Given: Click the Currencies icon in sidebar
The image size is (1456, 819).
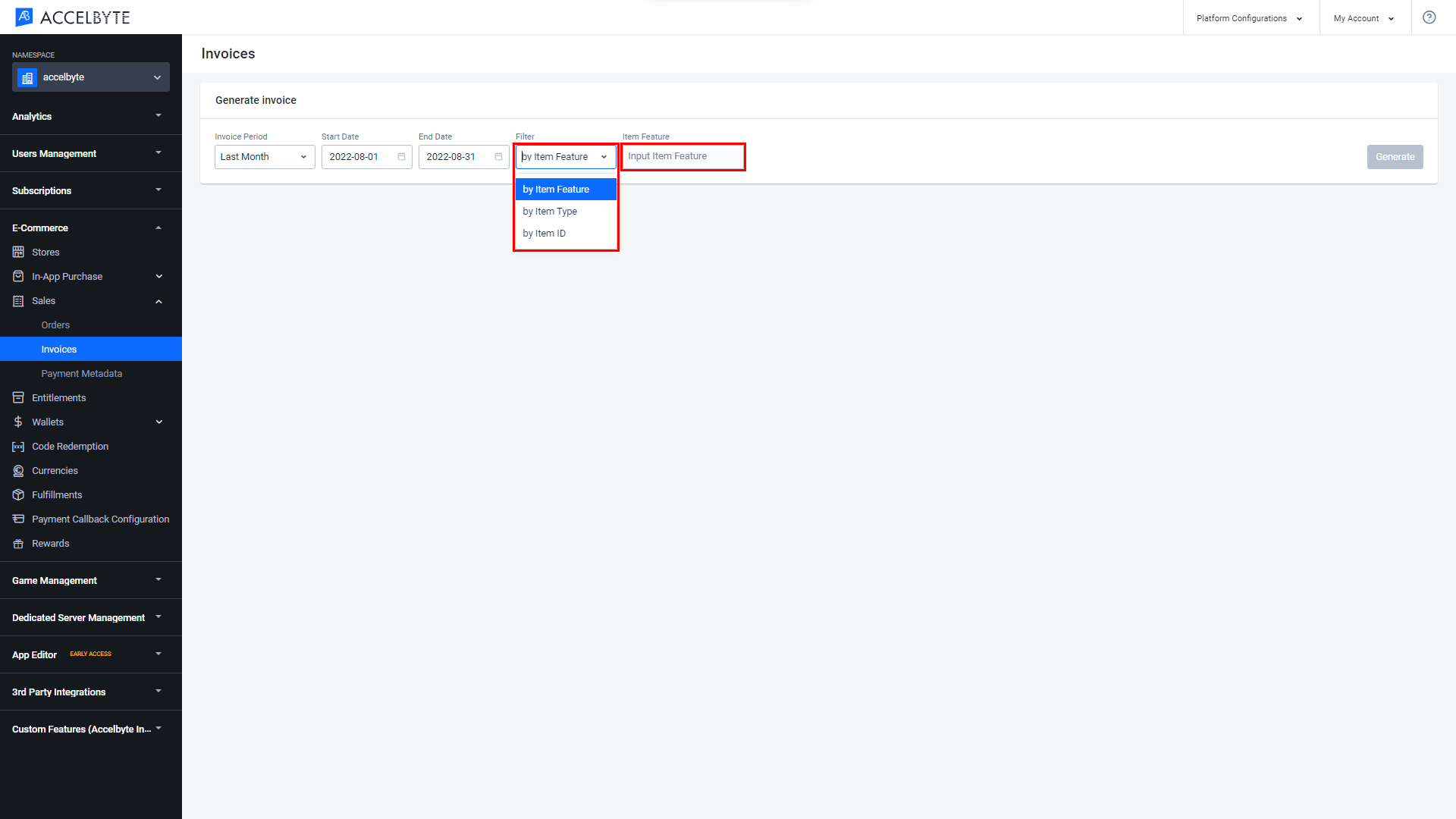Looking at the screenshot, I should click(x=19, y=470).
